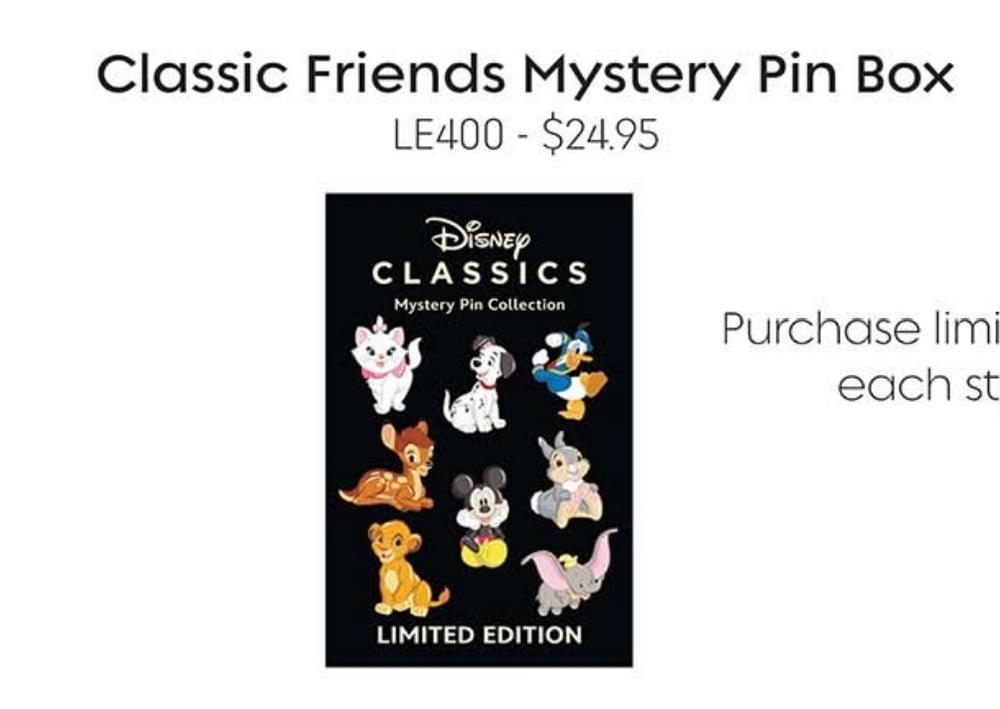This screenshot has height=709, width=1000.
Task: Click the LE400 - $24.95 price text
Action: point(526,135)
